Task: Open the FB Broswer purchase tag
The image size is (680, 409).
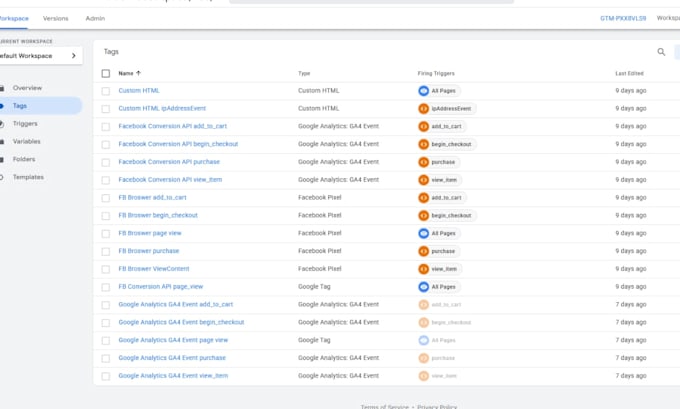Action: tap(149, 251)
